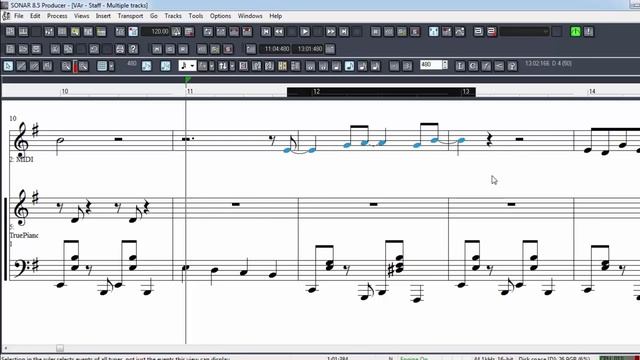The width and height of the screenshot is (640, 360).
Task: Open the Views menu
Action: point(82,16)
